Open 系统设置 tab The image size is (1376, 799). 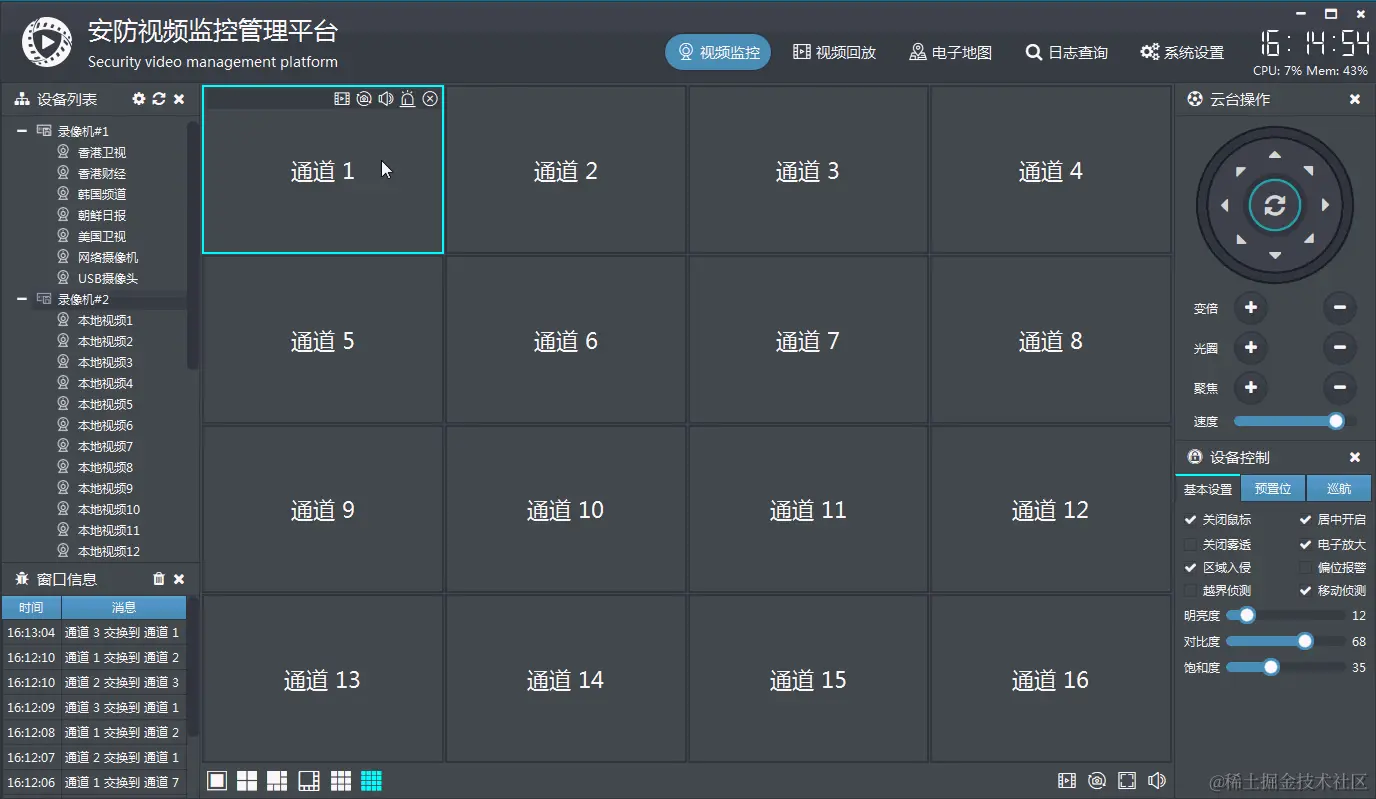click(1182, 52)
